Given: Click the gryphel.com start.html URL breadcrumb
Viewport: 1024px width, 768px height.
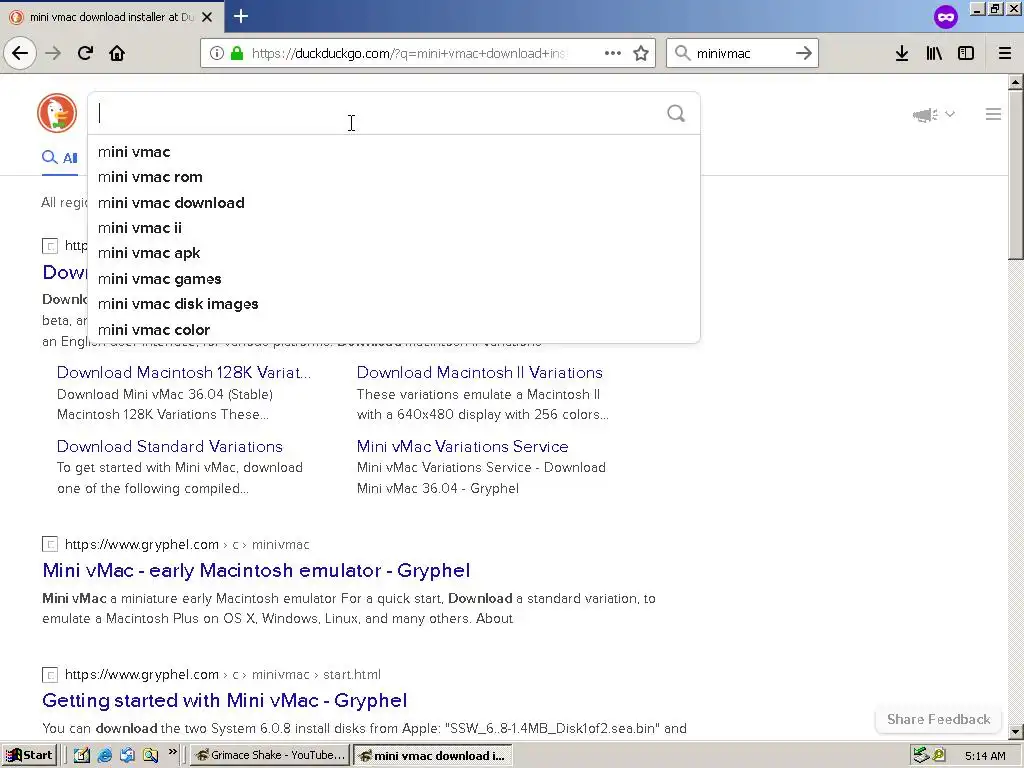Looking at the screenshot, I should pos(223,674).
